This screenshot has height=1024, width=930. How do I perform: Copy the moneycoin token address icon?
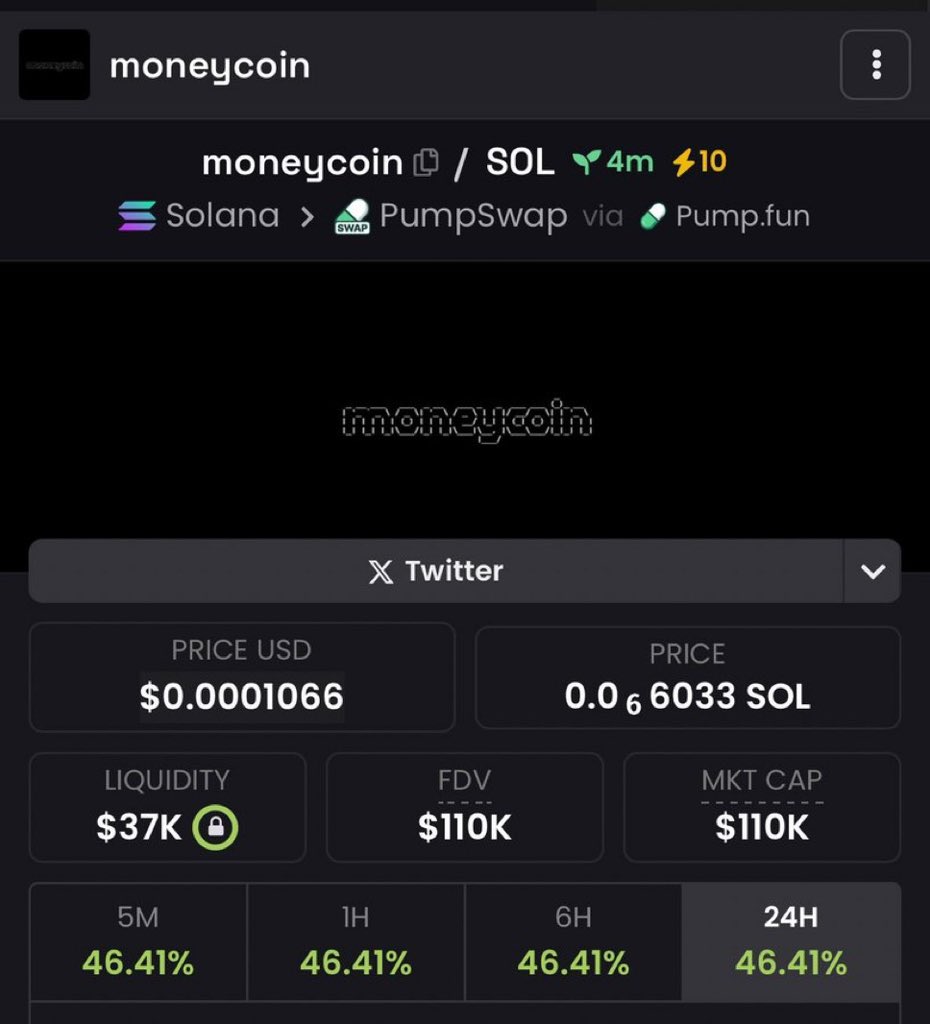click(427, 162)
